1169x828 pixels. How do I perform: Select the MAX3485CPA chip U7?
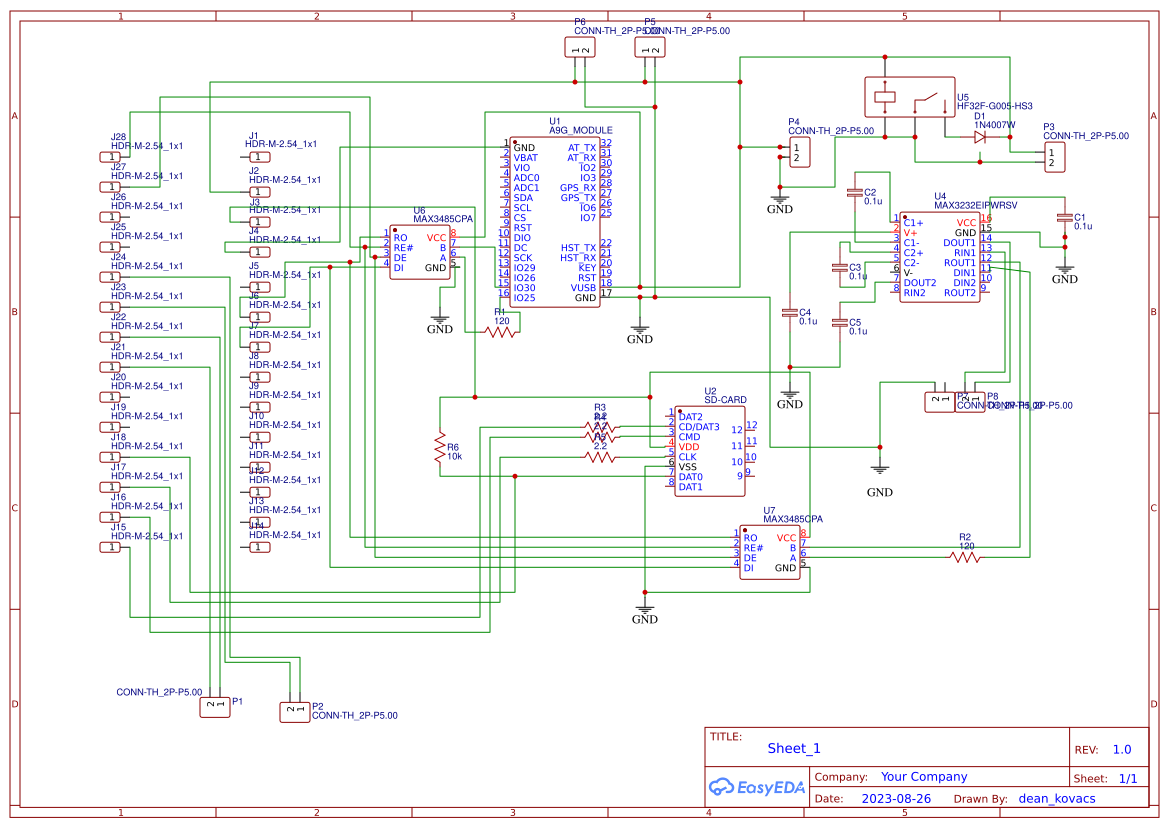pyautogui.click(x=770, y=550)
